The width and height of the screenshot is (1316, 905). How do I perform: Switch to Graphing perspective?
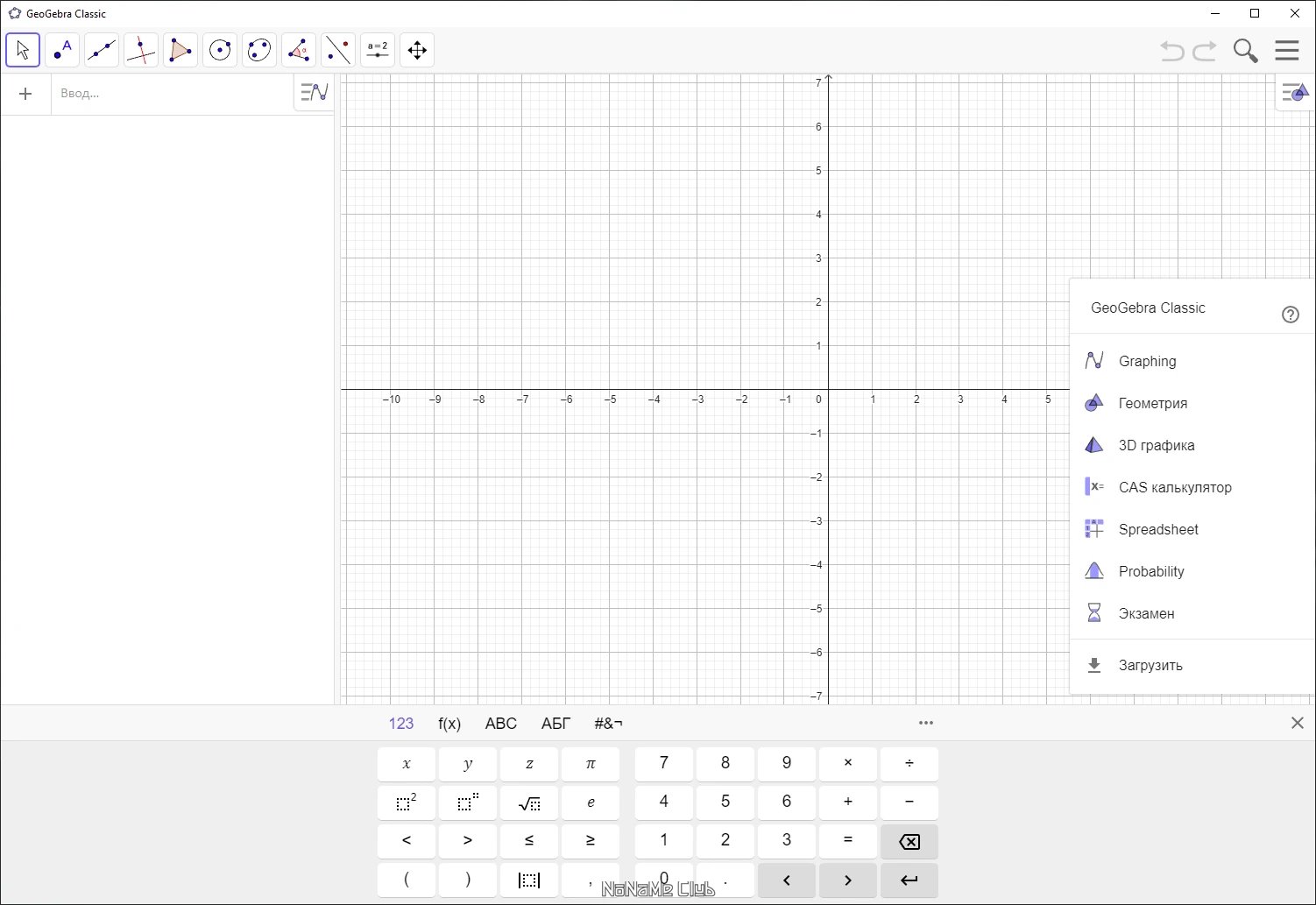[1192, 361]
